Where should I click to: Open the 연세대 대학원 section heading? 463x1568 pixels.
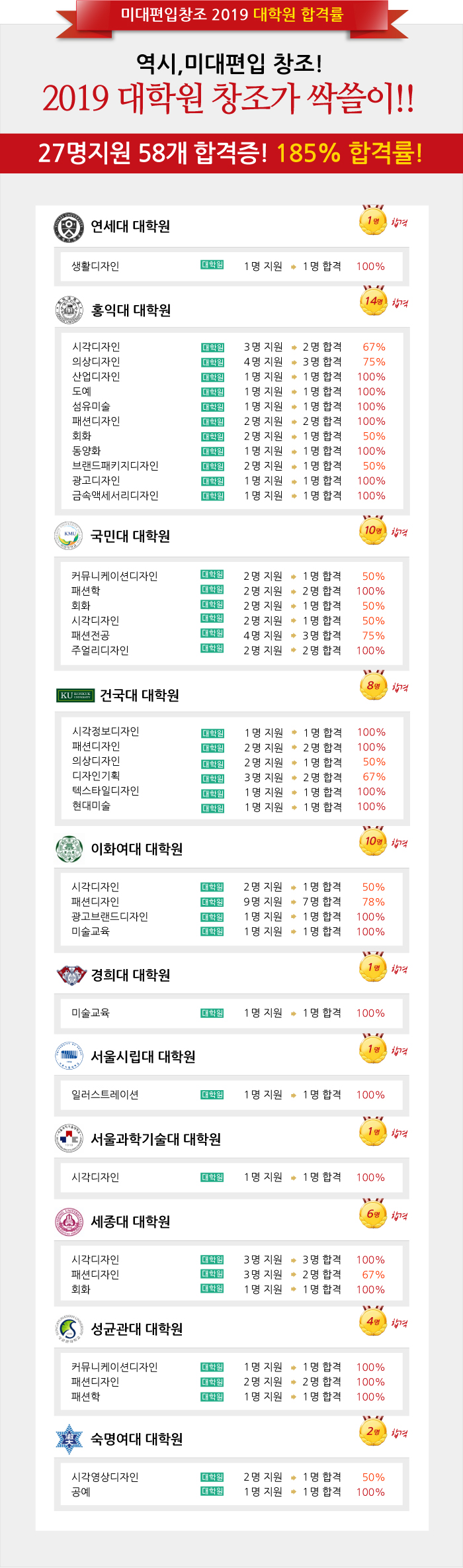[x=130, y=226]
